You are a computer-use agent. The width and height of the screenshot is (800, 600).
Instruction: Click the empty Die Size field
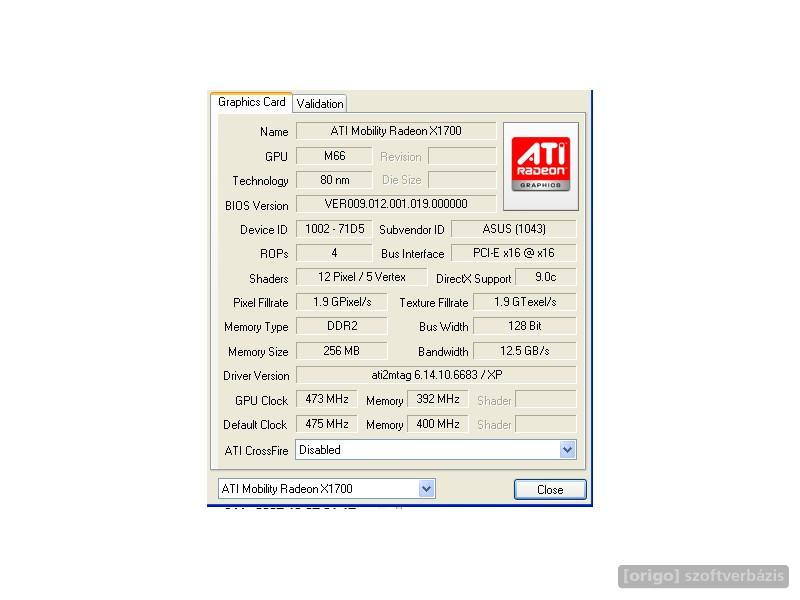[462, 180]
